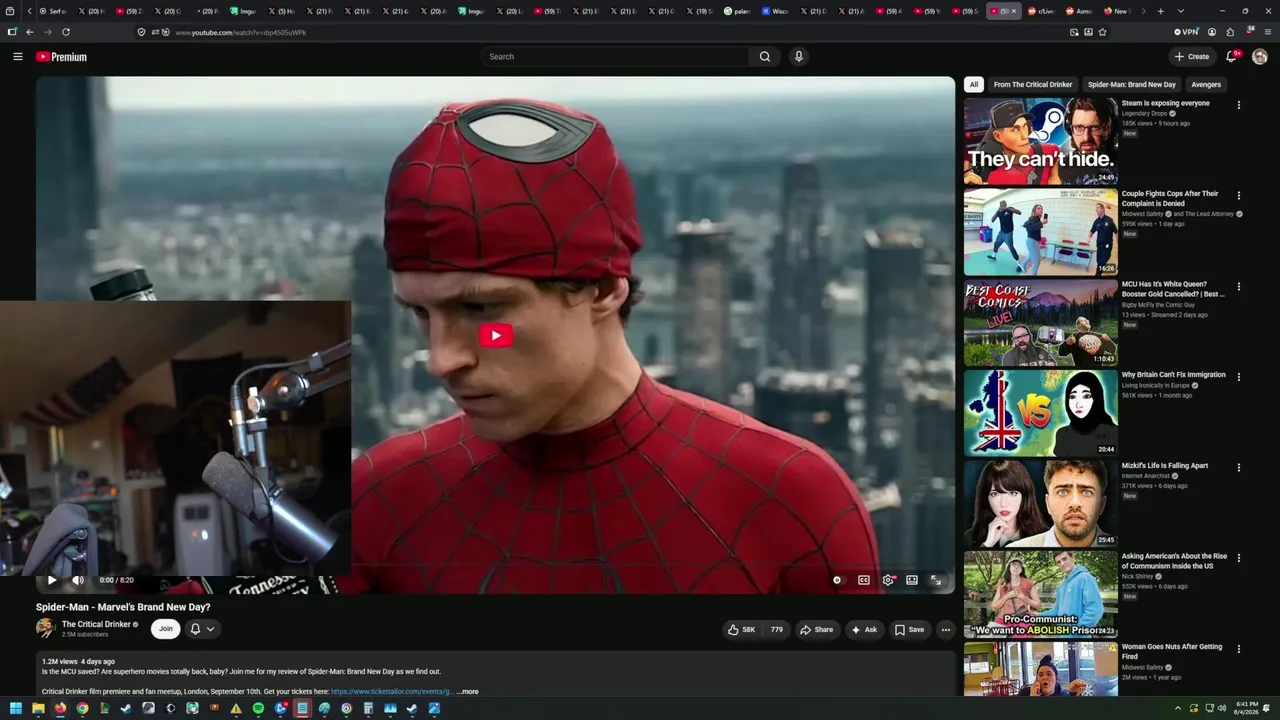The image size is (1280, 720).
Task: Select Spider-Man: Brand New Day chip
Action: [x=1132, y=85]
